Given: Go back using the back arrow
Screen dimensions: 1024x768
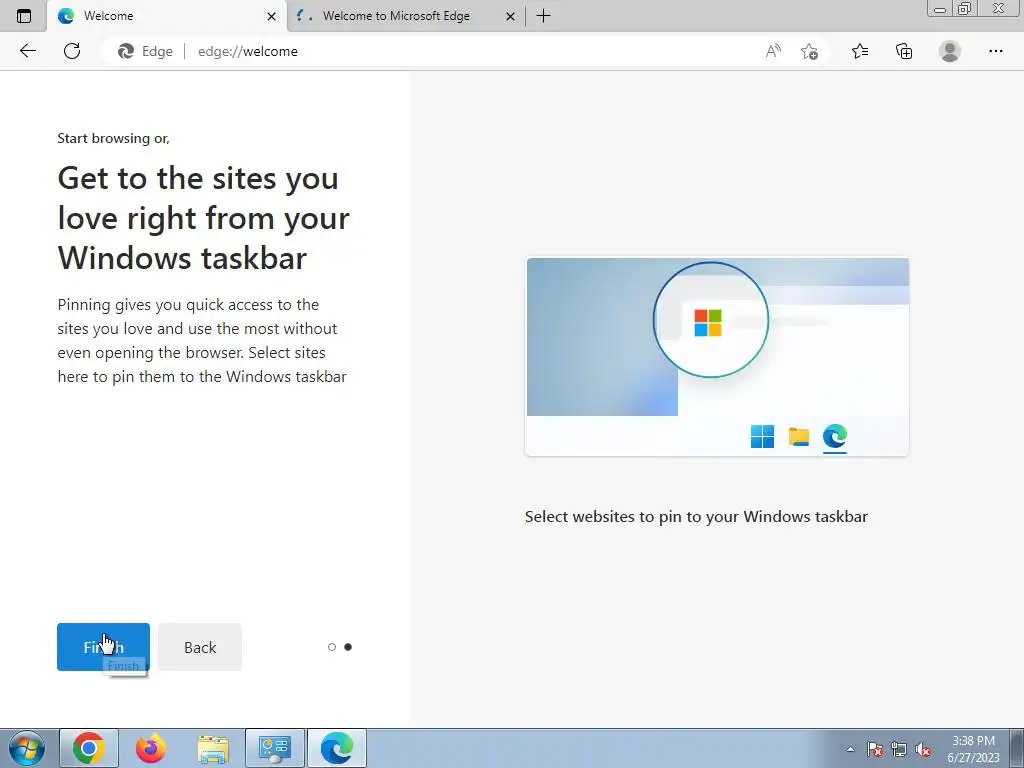Looking at the screenshot, I should 27,51.
